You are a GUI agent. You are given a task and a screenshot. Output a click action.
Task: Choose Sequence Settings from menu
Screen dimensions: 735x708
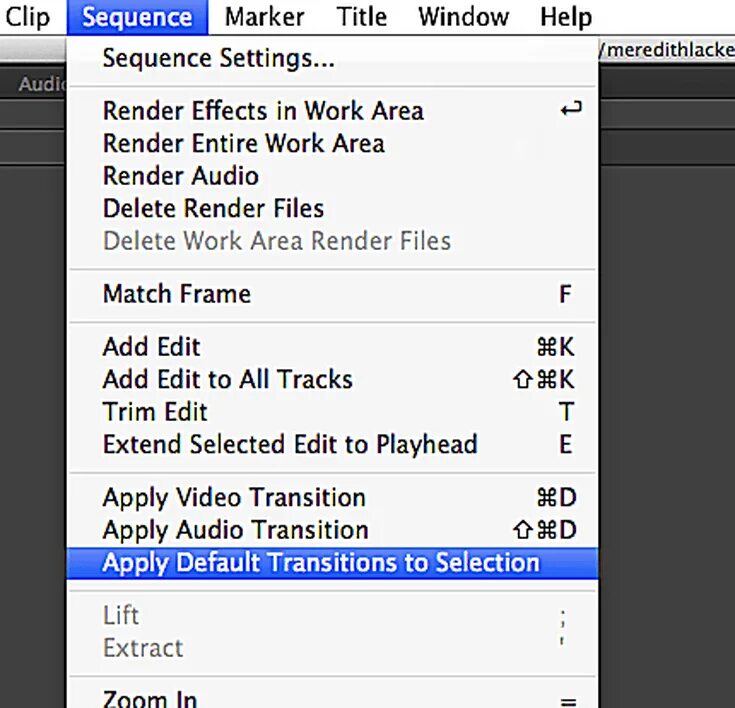click(x=218, y=59)
